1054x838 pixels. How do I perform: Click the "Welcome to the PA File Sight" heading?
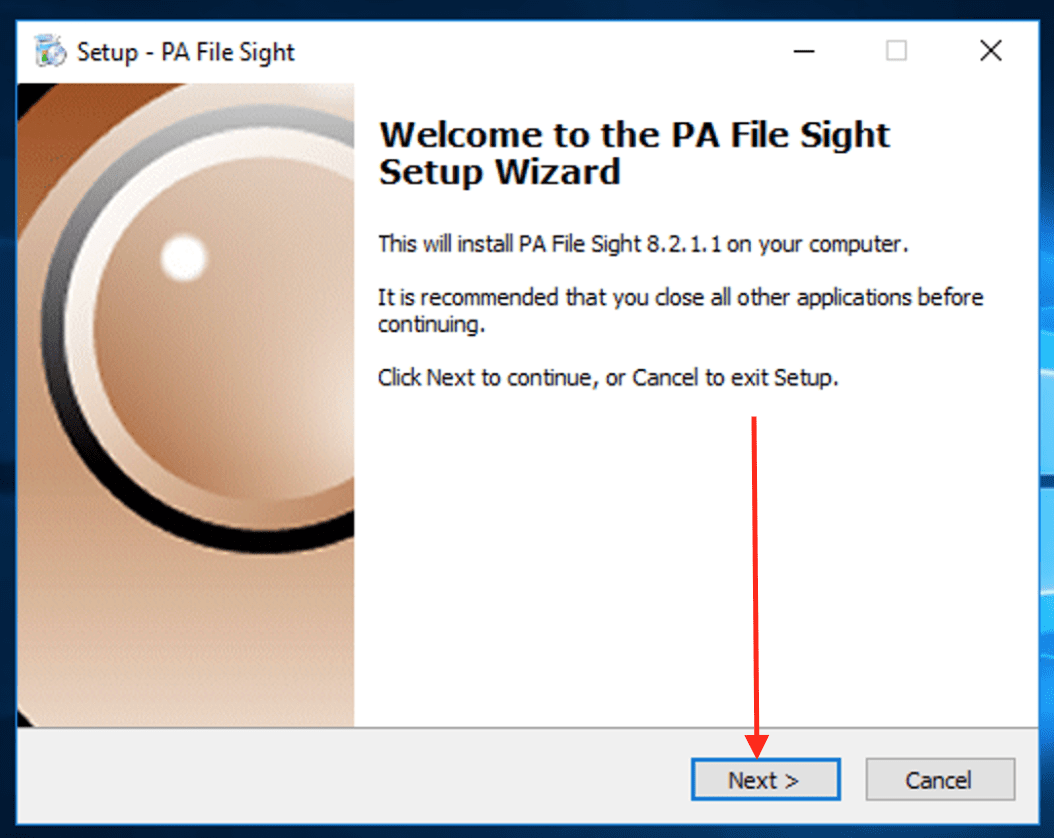tap(634, 135)
